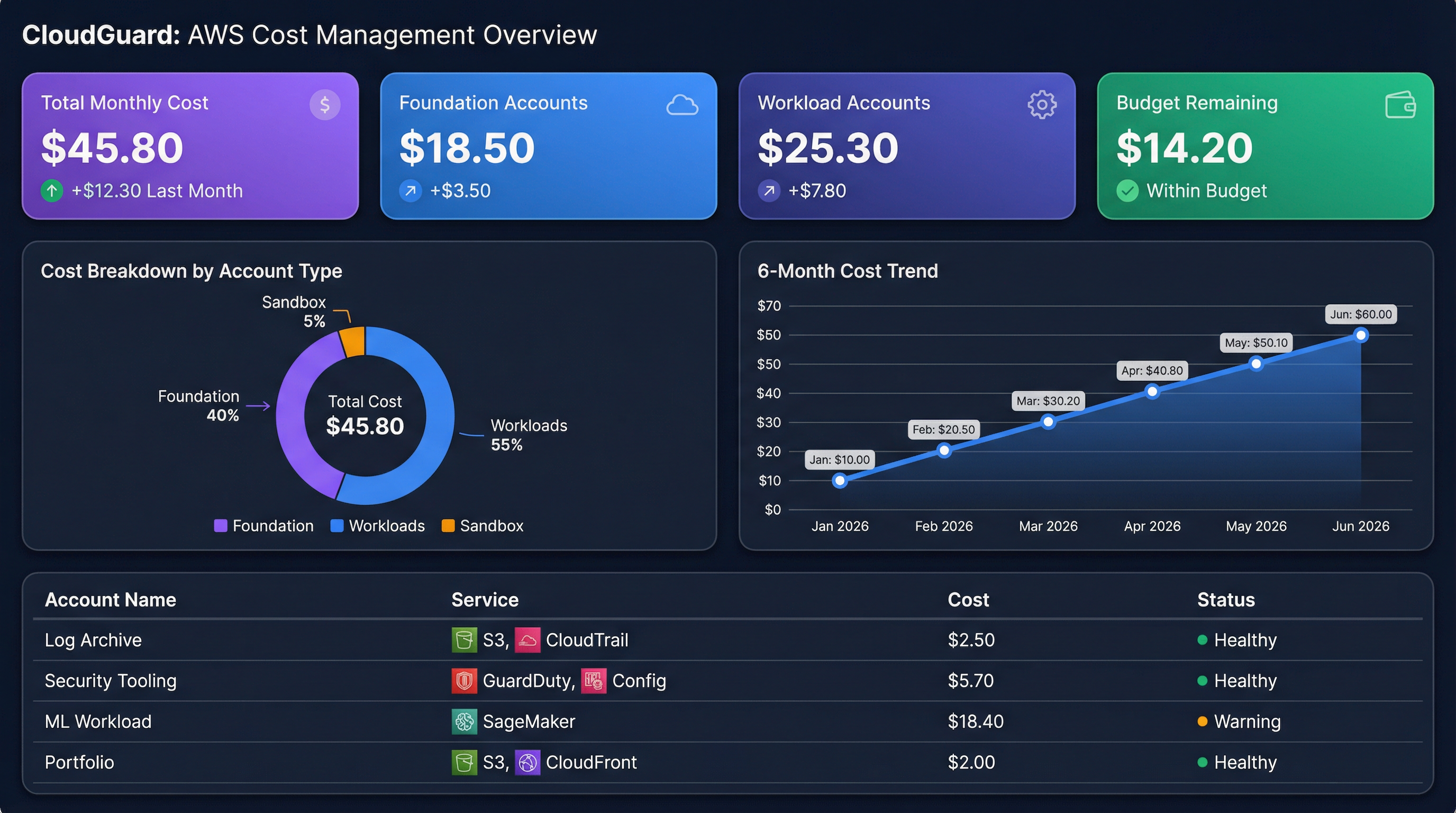Screen dimensions: 1456x813
Task: Click the upward trend arrow on Total Monthly Cost
Action: [x=52, y=191]
